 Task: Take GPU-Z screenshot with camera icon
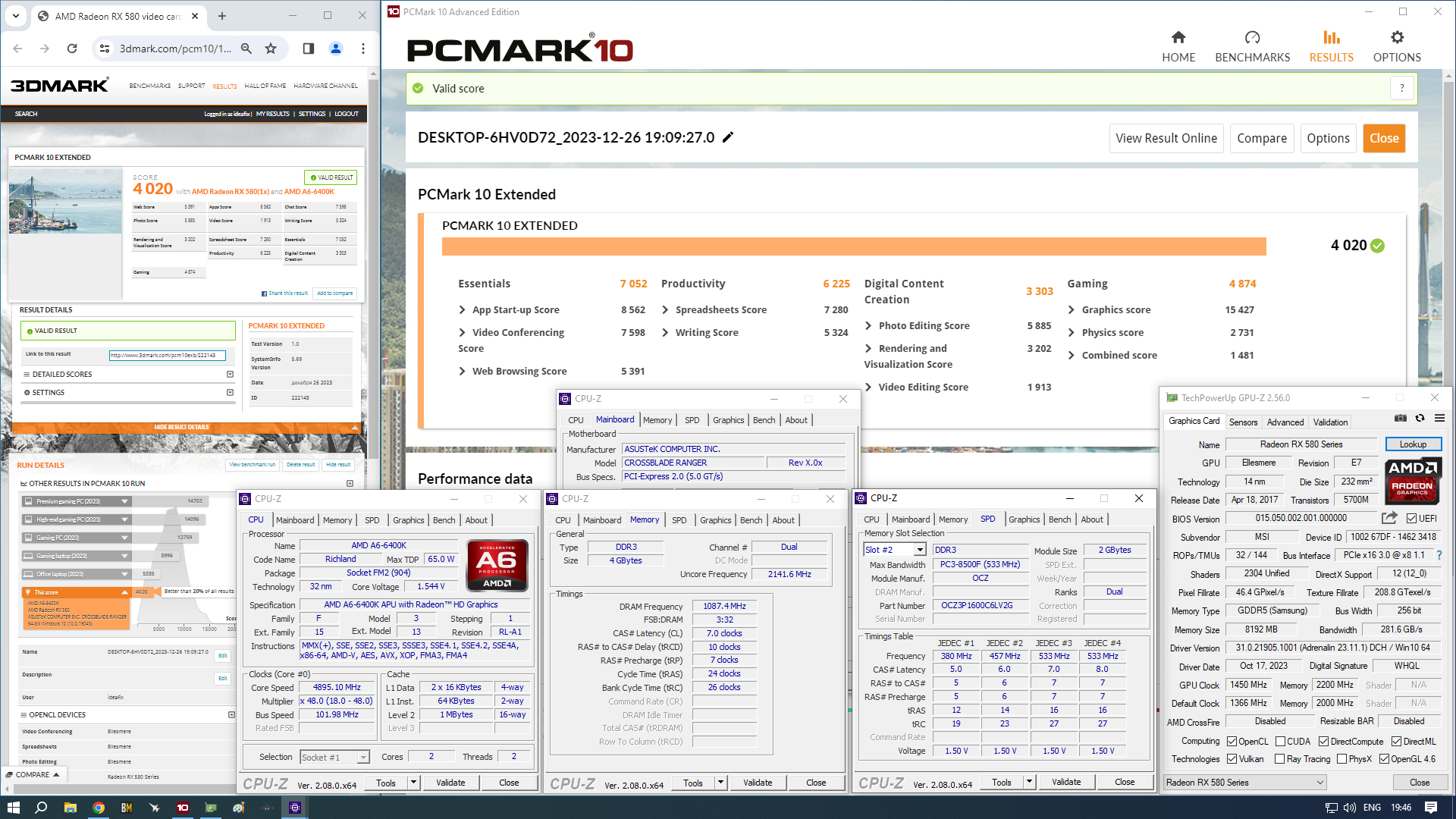(1401, 419)
